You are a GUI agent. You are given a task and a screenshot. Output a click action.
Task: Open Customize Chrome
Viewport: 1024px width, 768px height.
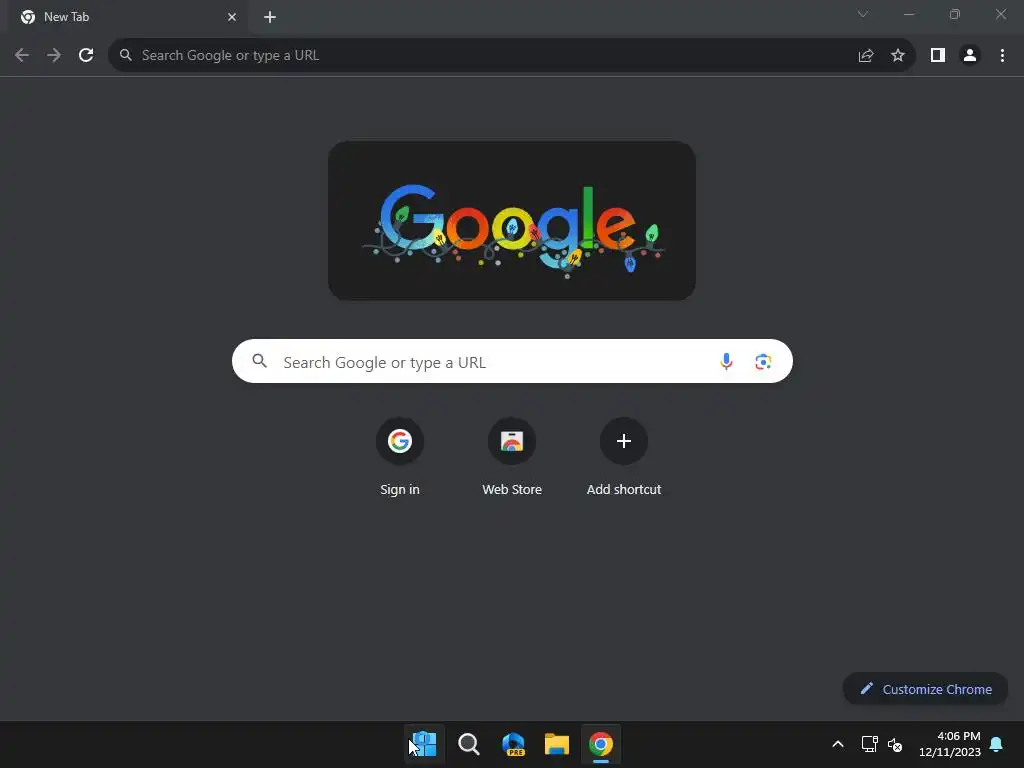925,689
